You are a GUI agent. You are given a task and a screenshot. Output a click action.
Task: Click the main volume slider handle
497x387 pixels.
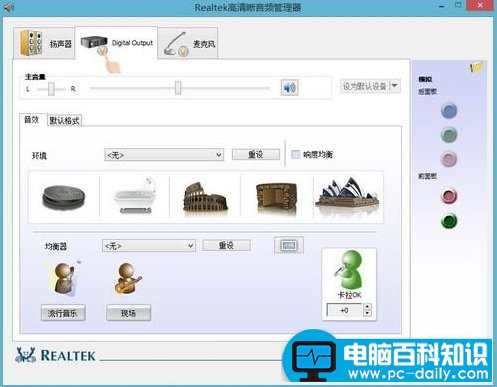178,88
